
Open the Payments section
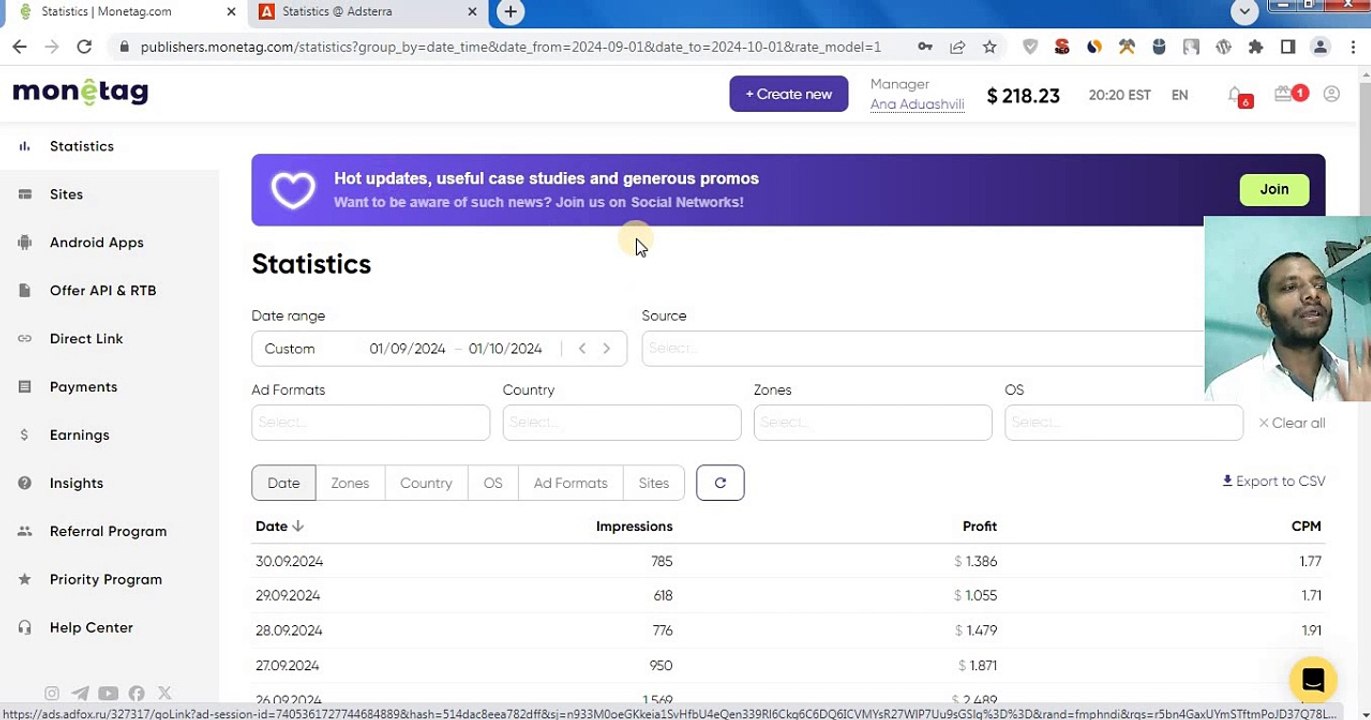[83, 386]
